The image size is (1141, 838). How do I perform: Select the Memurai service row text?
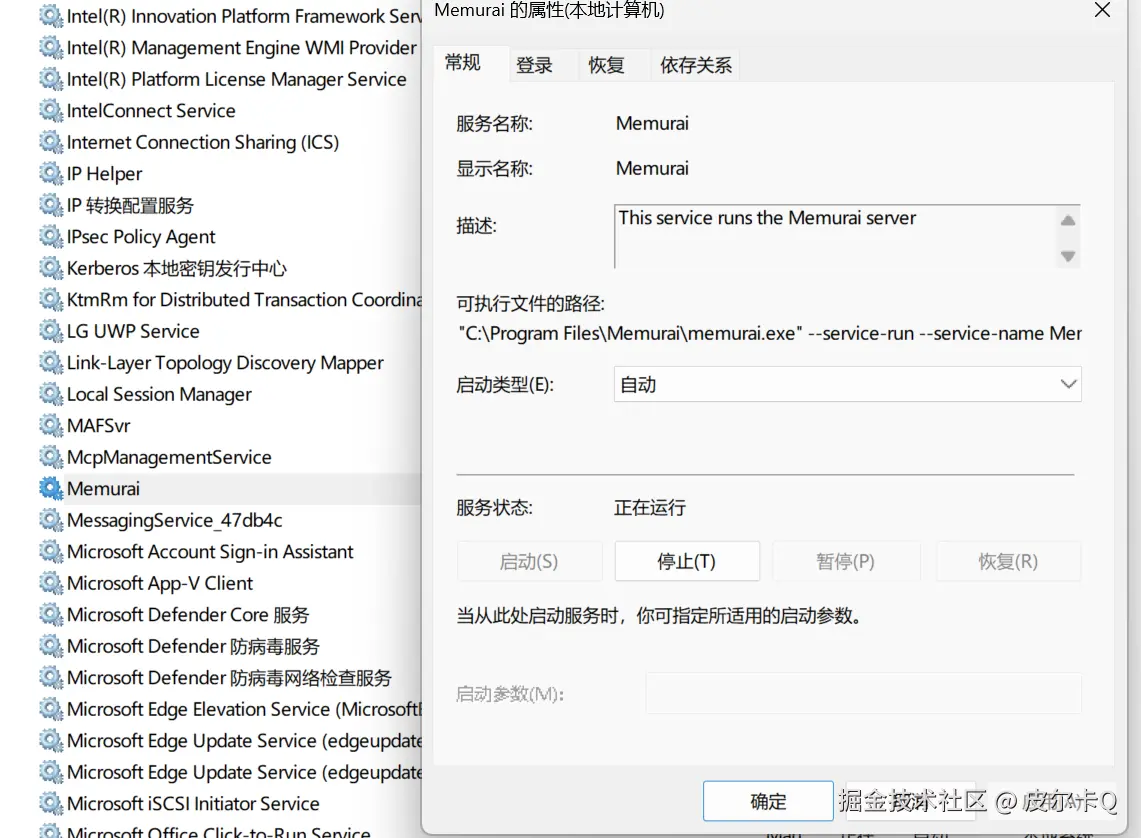tap(103, 489)
